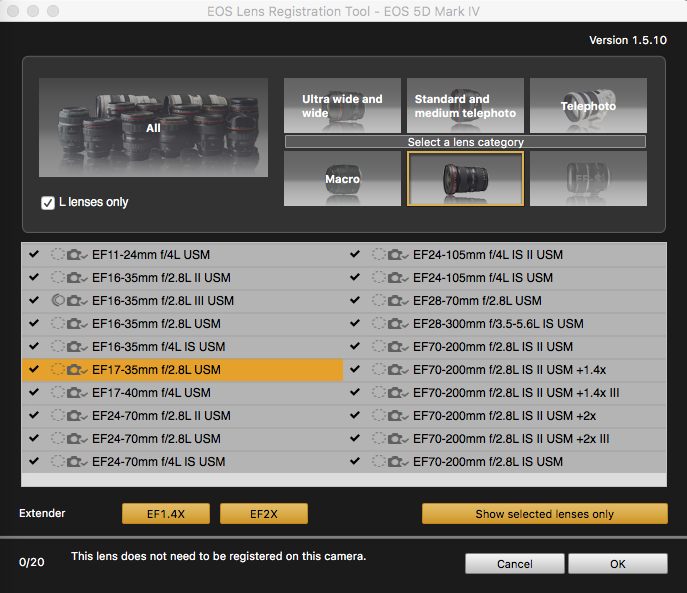Select lens EF70-200mm f/2.8L IS II USM text
The width and height of the screenshot is (687, 593).
[x=493, y=347]
